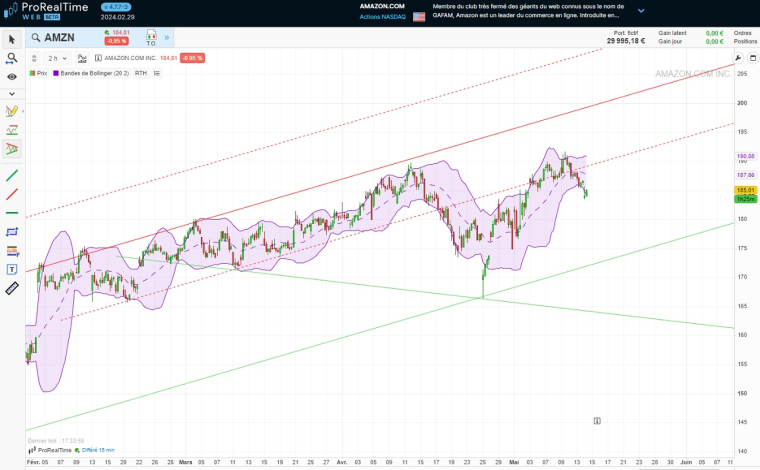
Task: Select the arrow cursor tool
Action: click(12, 39)
